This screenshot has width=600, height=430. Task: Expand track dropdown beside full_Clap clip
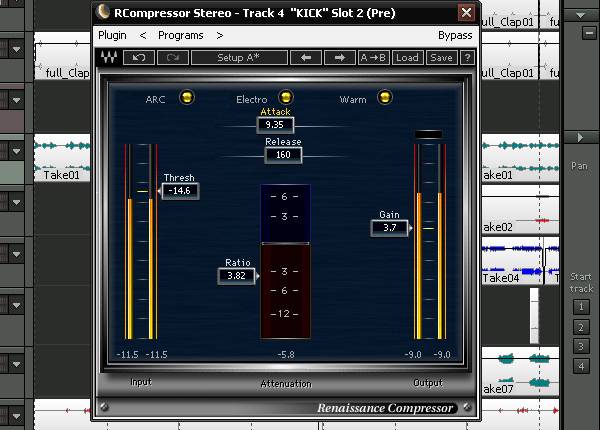coord(16,49)
